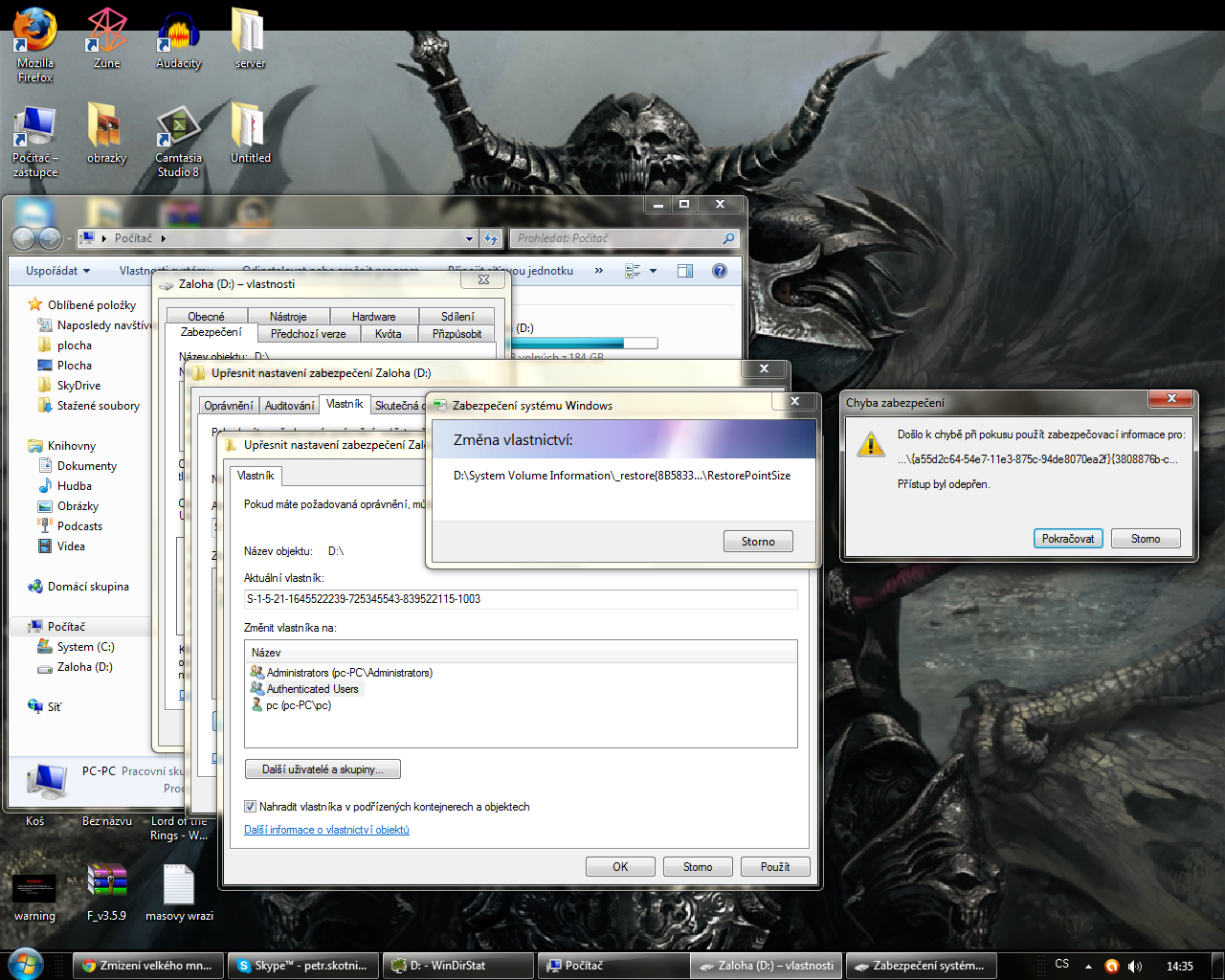Image resolution: width=1225 pixels, height=980 pixels.
Task: Toggle replace owner on subcontainers checkbox
Action: [251, 807]
